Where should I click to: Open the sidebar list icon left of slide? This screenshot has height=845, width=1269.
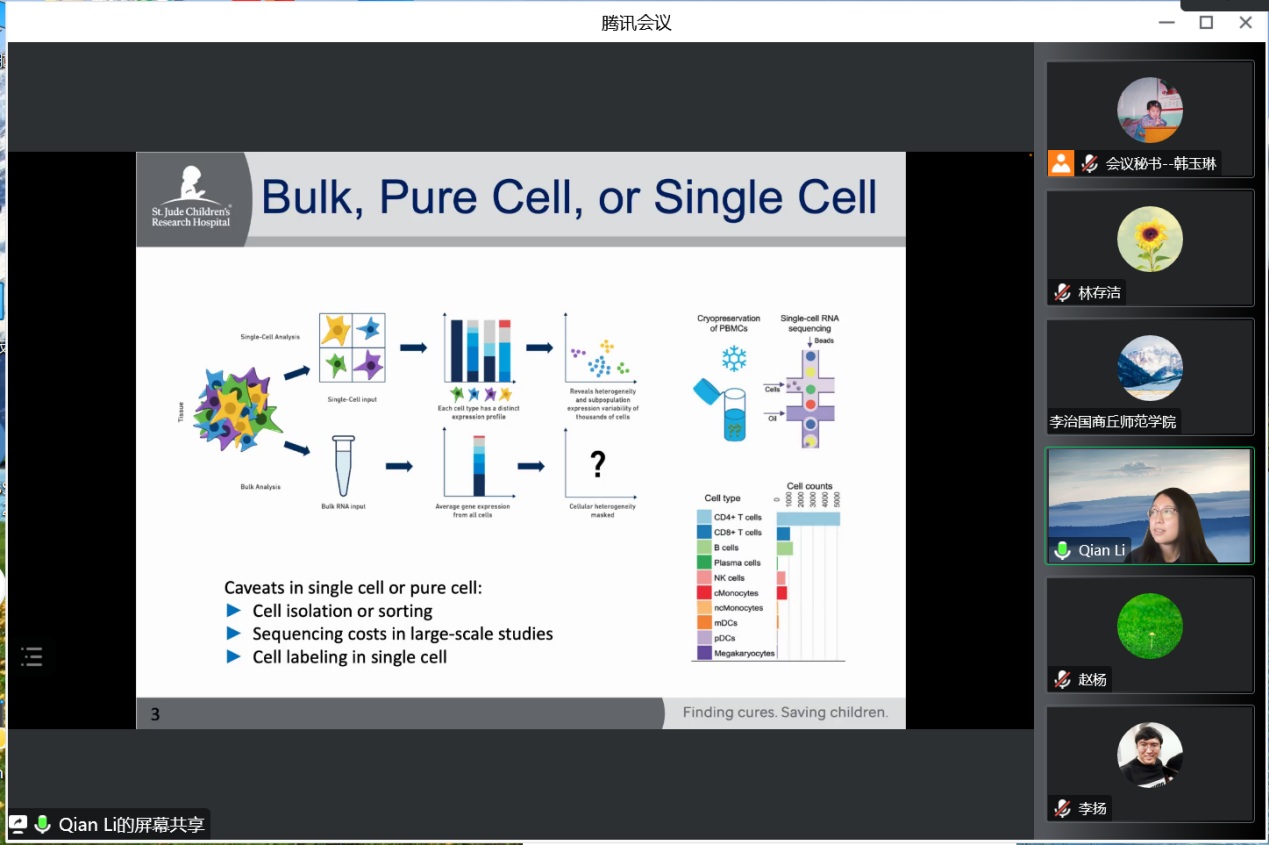coord(32,657)
